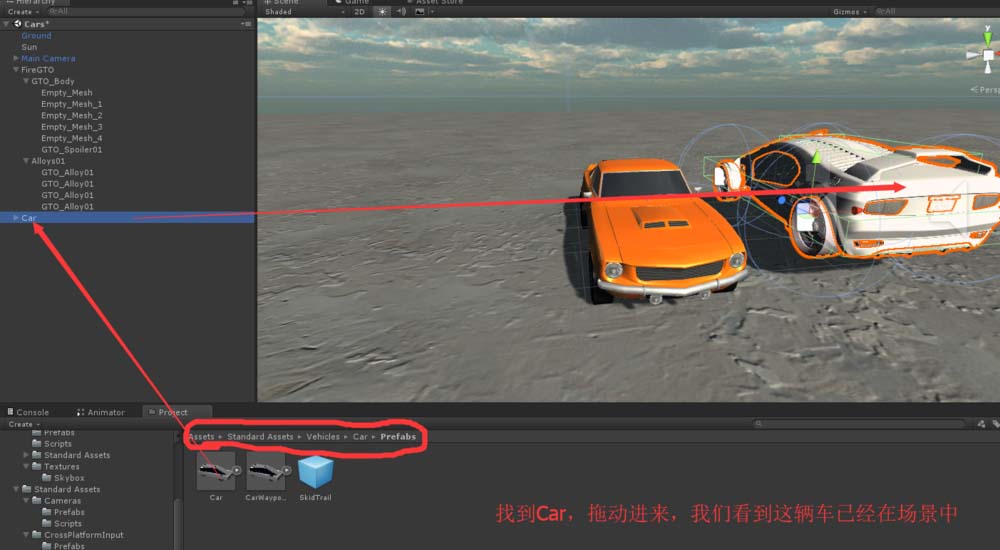Switch to the Game tab

352,2
